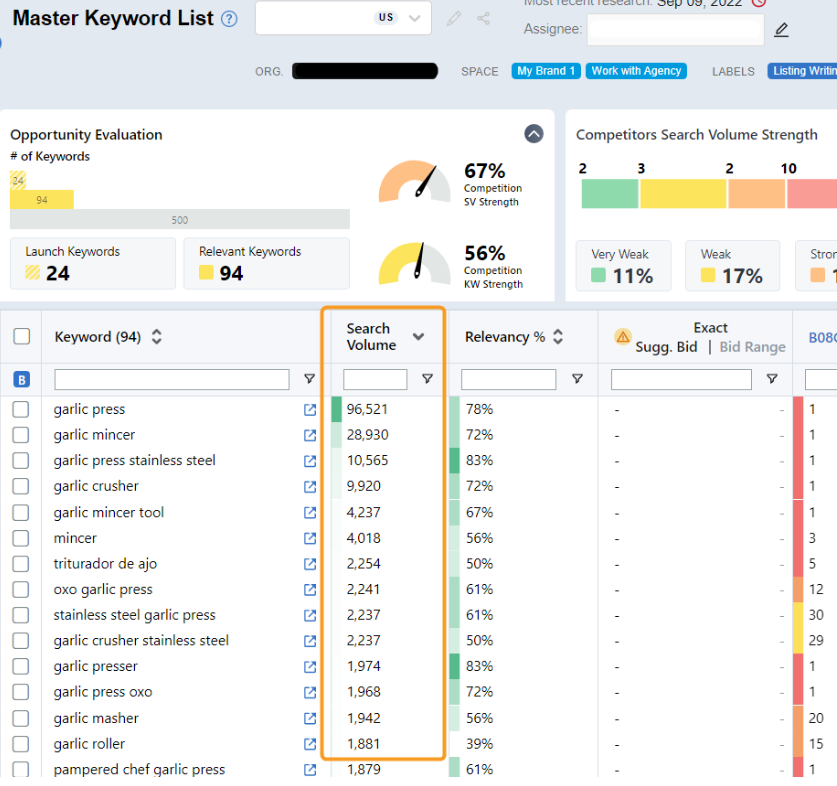Viewport: 837px width, 786px height.
Task: Click the My Brand 1 space tag
Action: point(546,71)
